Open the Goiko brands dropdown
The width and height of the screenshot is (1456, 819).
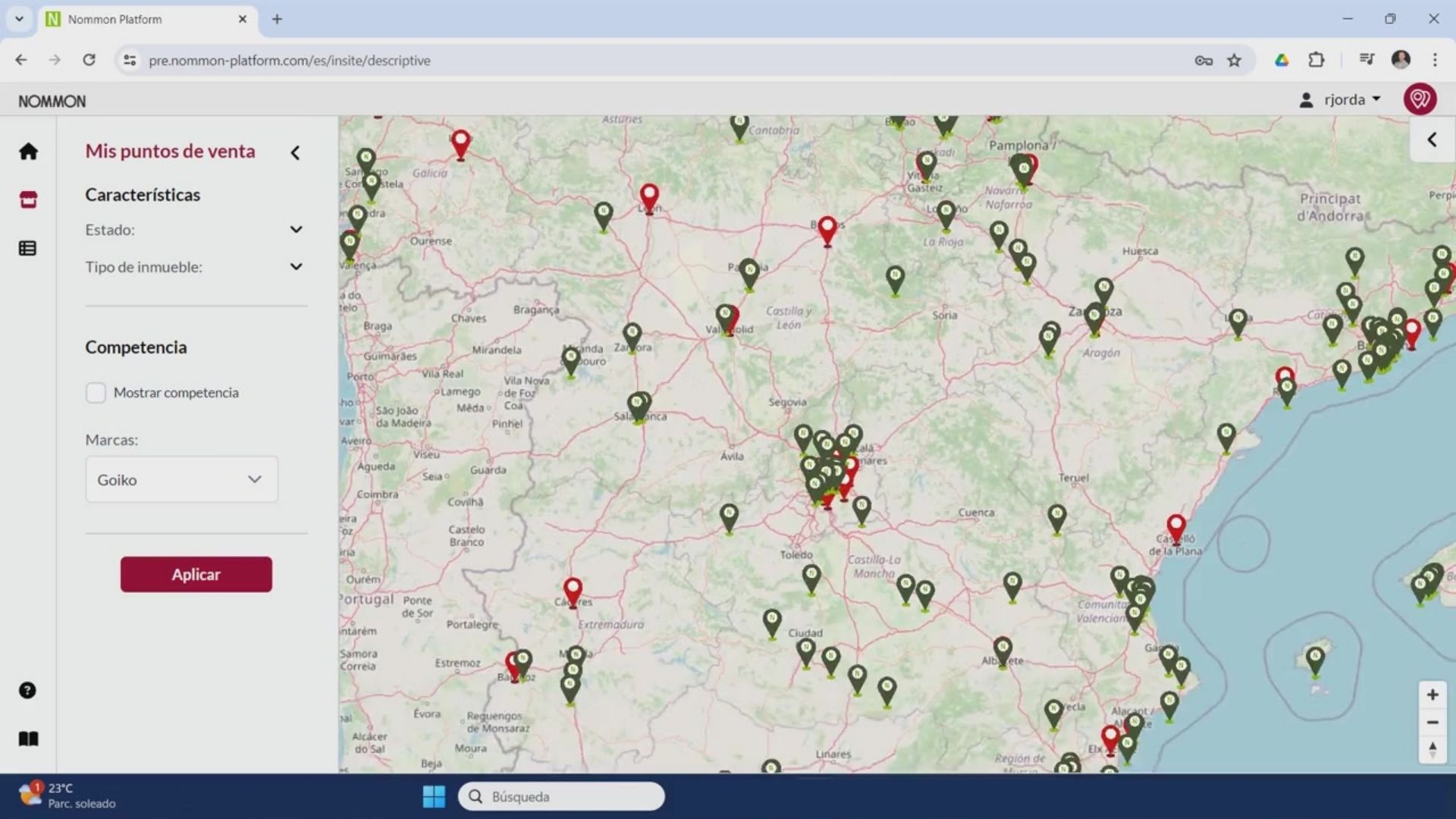181,479
